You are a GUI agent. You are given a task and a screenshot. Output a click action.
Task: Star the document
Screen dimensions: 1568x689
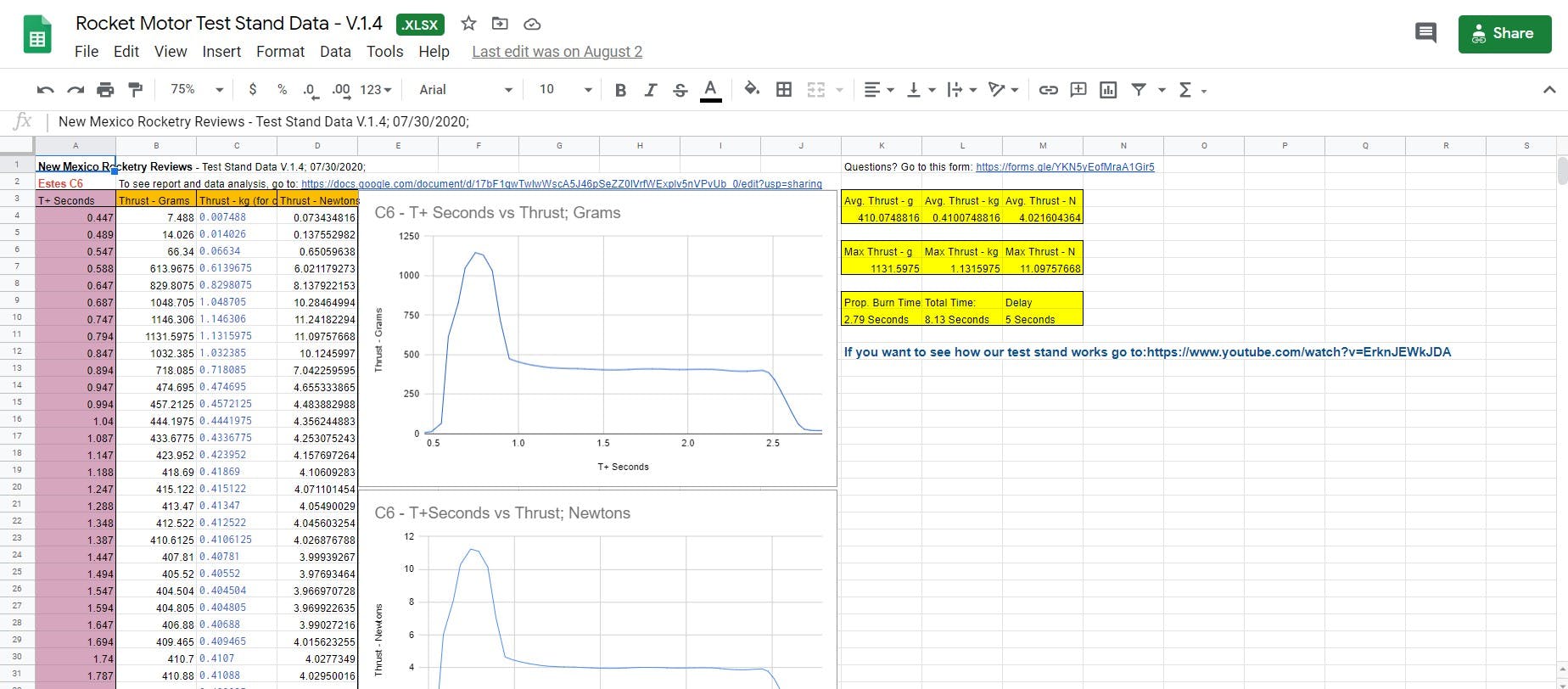point(468,24)
